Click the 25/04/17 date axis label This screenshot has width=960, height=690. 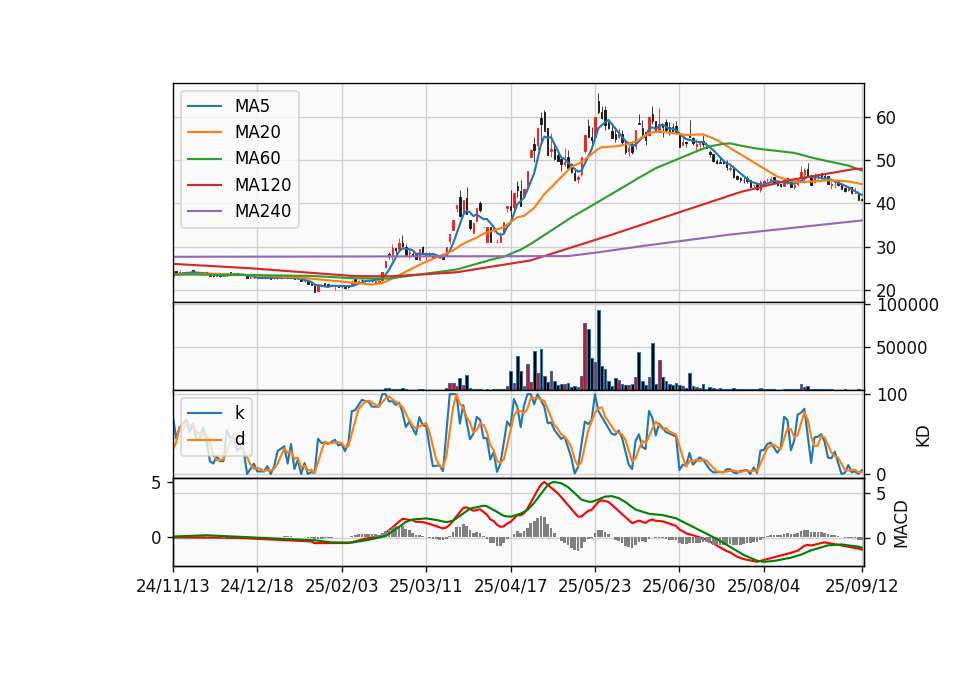[511, 586]
